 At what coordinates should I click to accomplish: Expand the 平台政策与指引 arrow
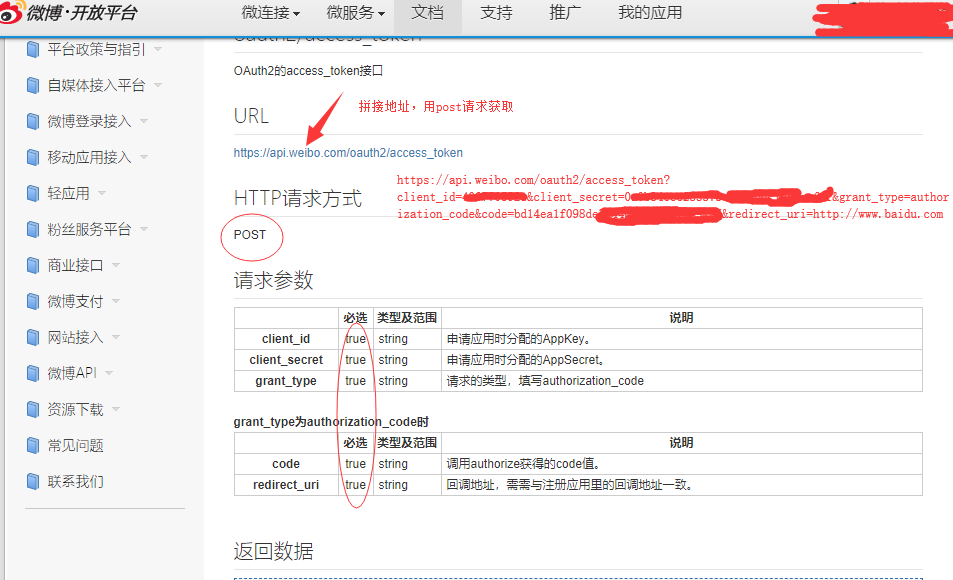158,49
